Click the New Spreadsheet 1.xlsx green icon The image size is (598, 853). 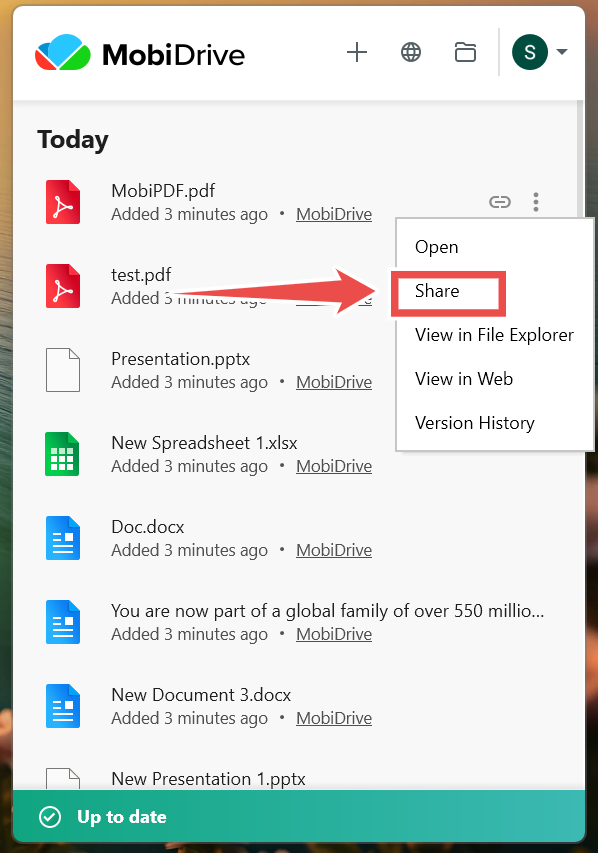tap(62, 454)
